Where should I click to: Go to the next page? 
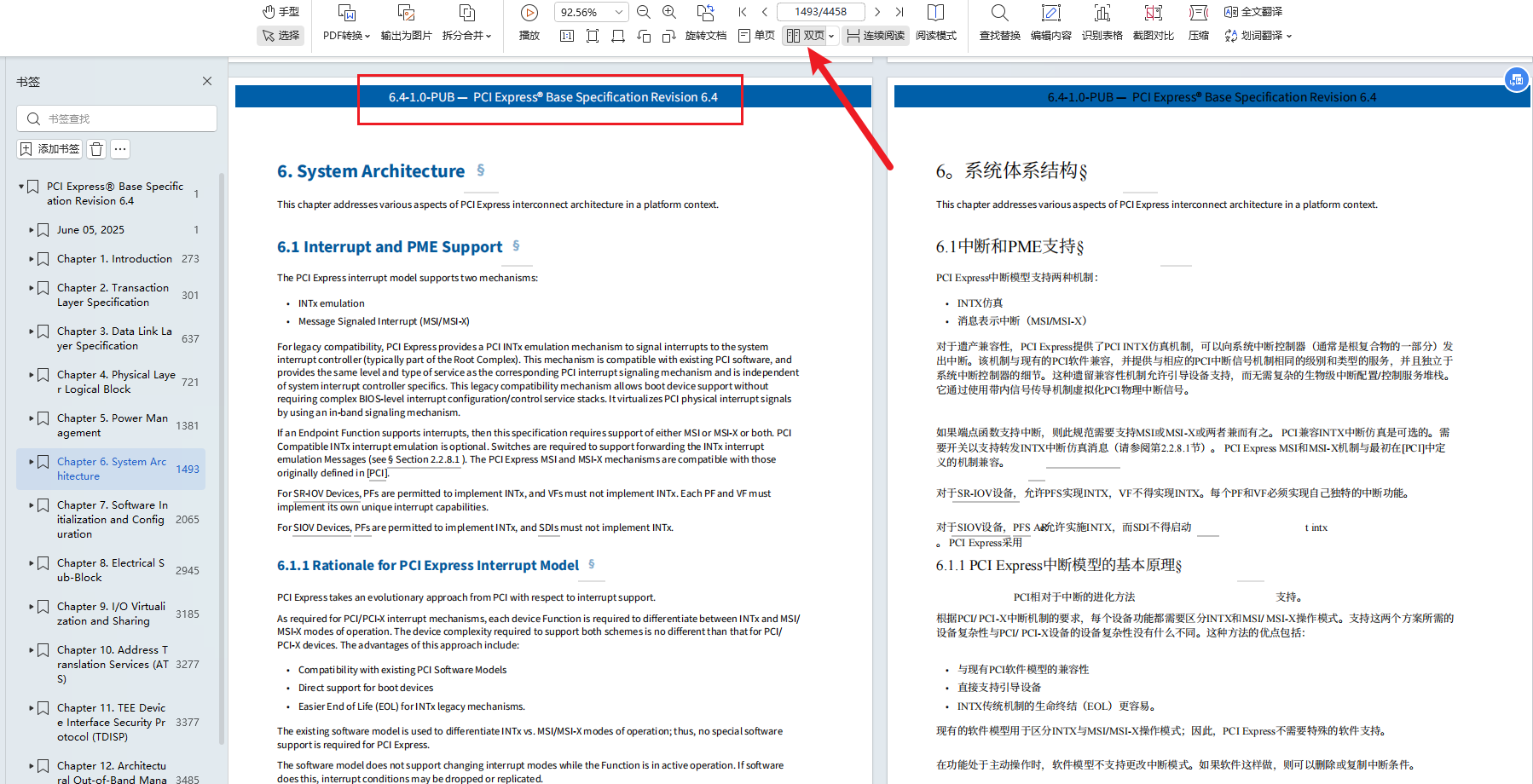pyautogui.click(x=877, y=12)
